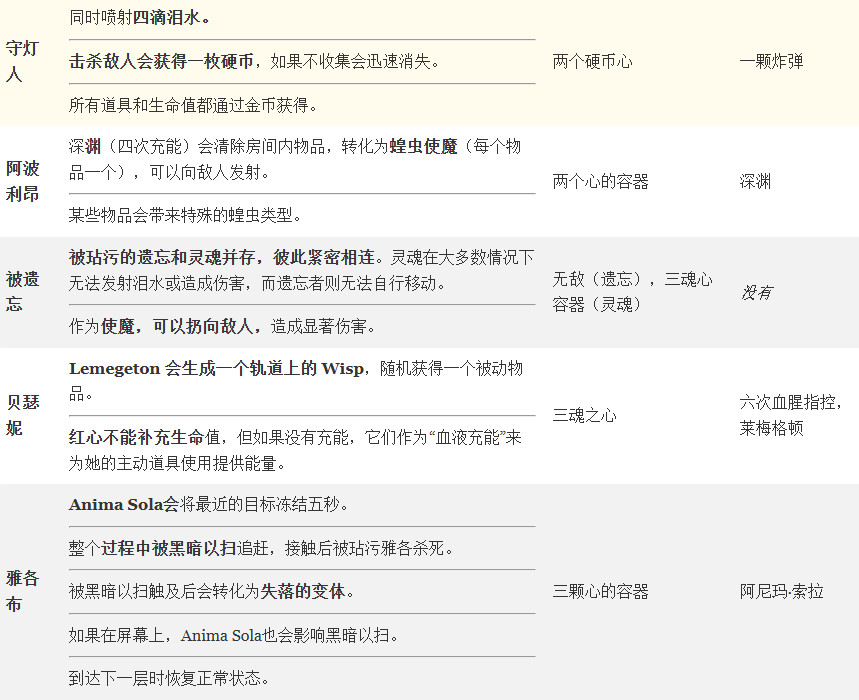The width and height of the screenshot is (859, 700).
Task: Click the 两个心的容器 health cell
Action: tap(600, 181)
